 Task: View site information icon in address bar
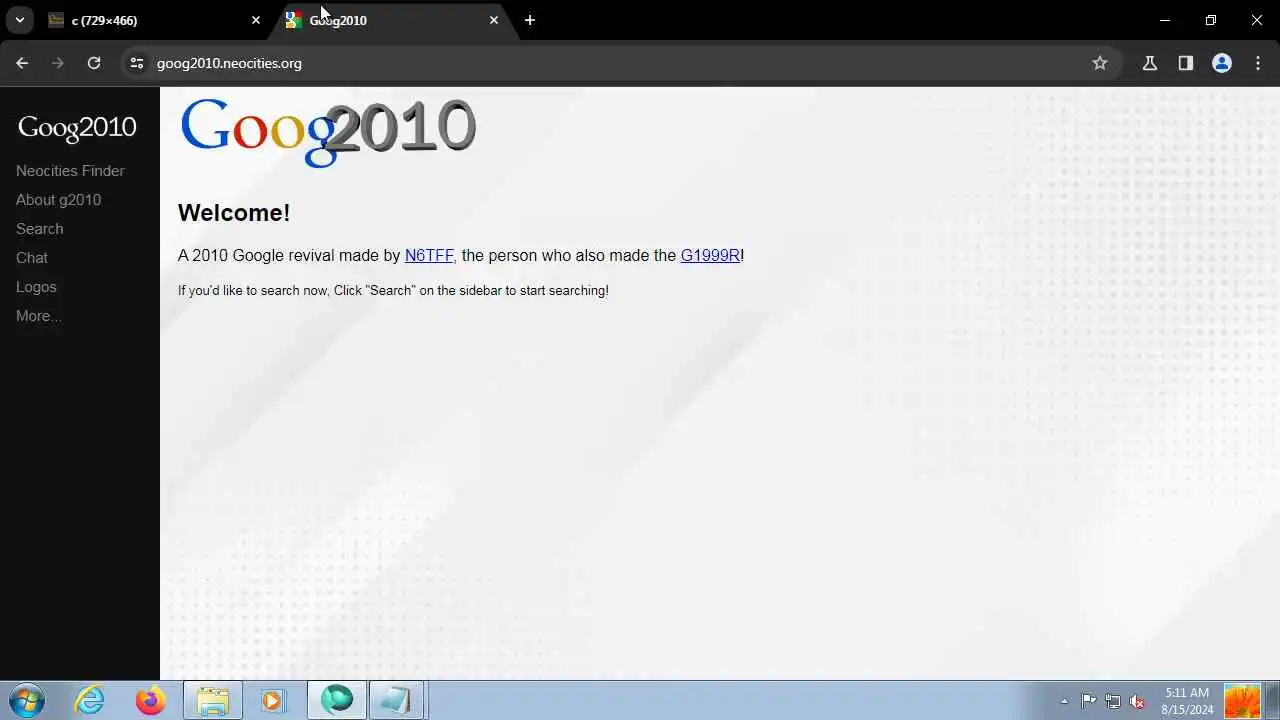click(137, 63)
